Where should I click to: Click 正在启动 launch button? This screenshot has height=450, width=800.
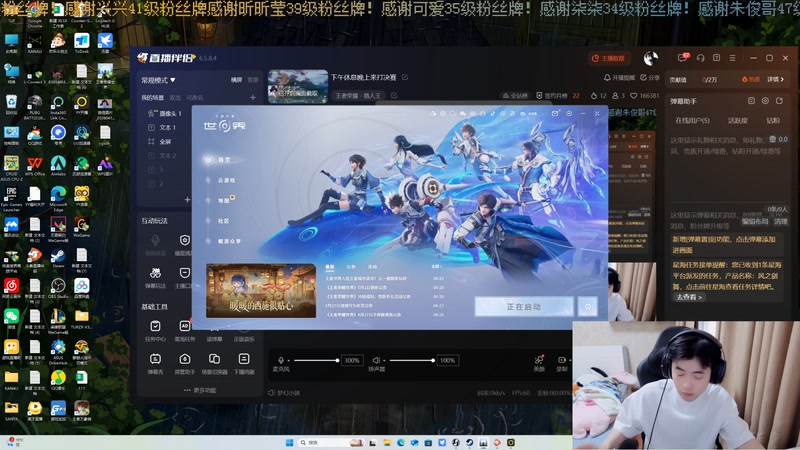pyautogui.click(x=524, y=307)
